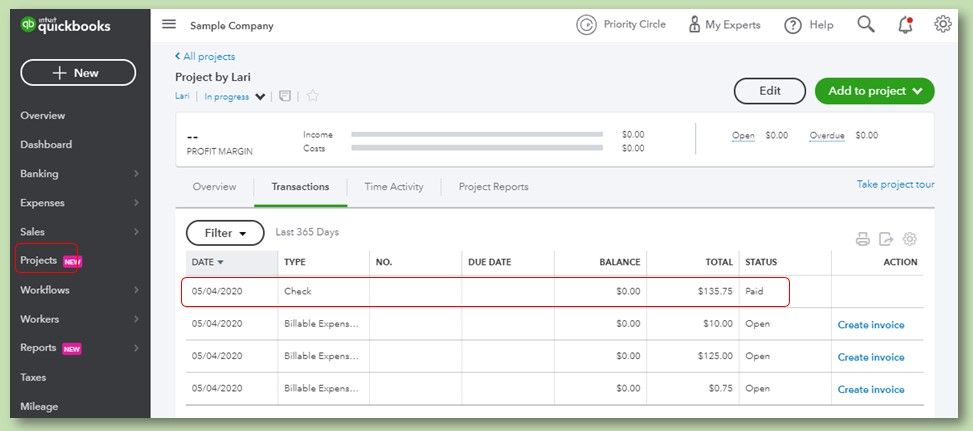This screenshot has height=431, width=973.
Task: Open the Project Reports tab
Action: click(x=493, y=187)
